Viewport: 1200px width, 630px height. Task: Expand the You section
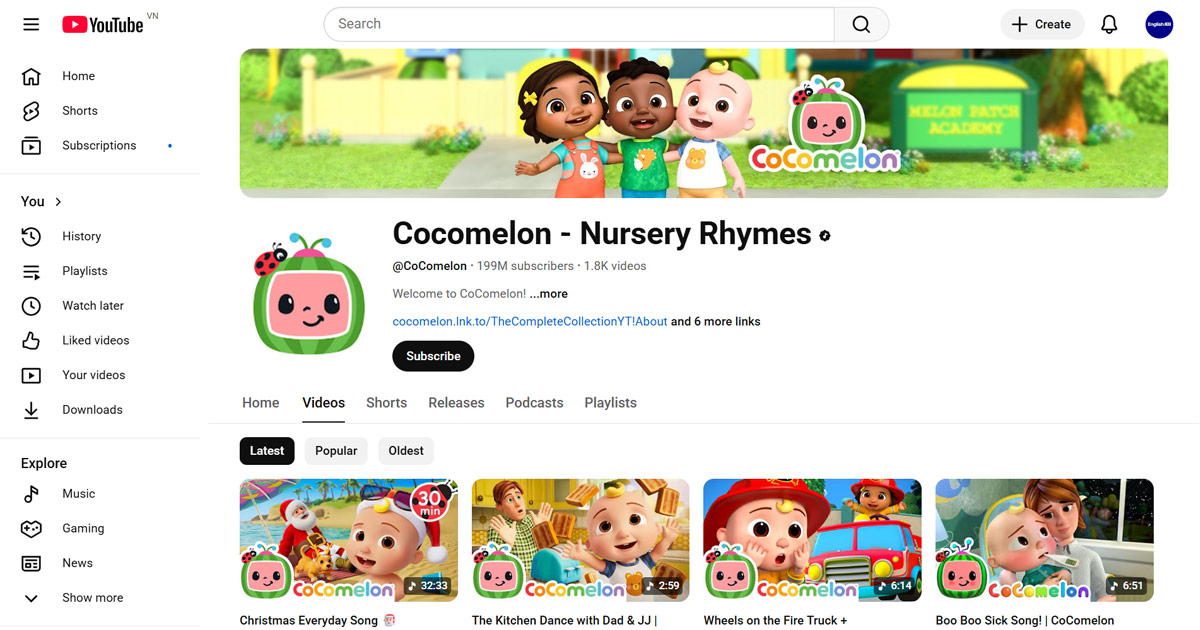(40, 201)
